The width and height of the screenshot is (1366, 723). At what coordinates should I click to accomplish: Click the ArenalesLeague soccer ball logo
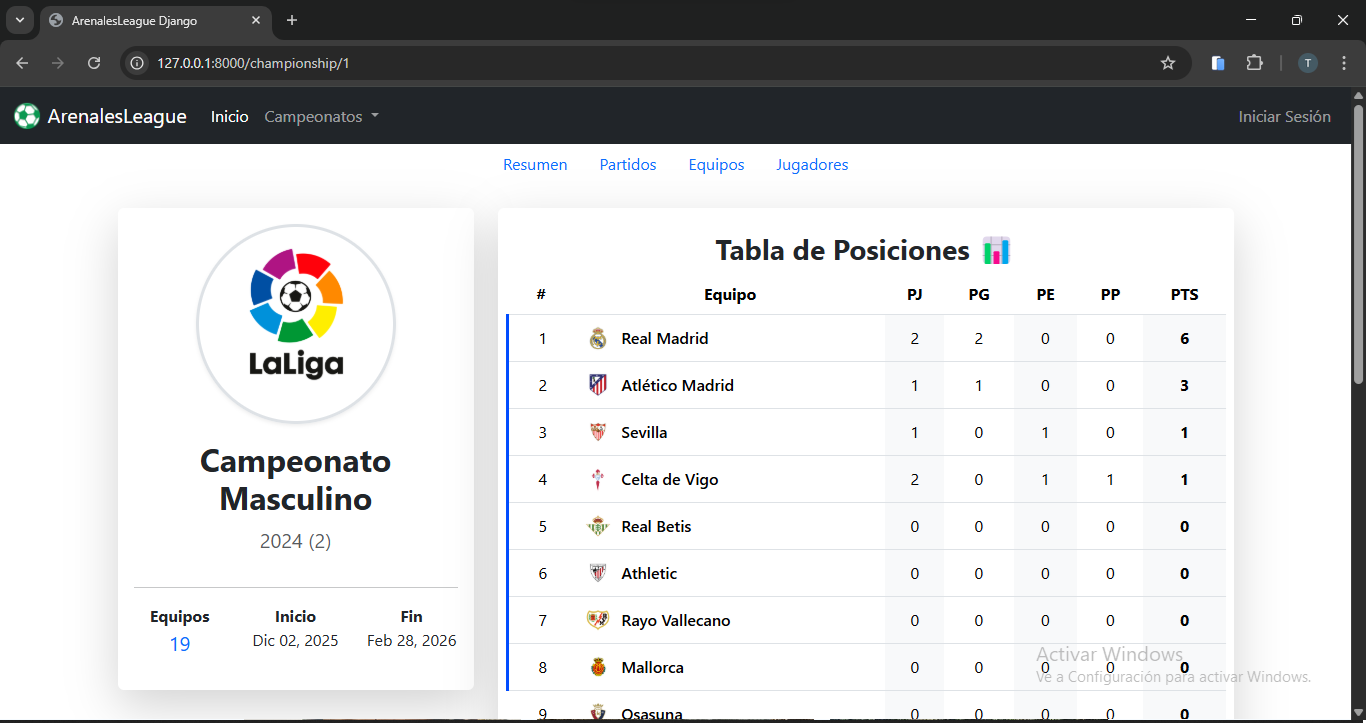click(27, 117)
